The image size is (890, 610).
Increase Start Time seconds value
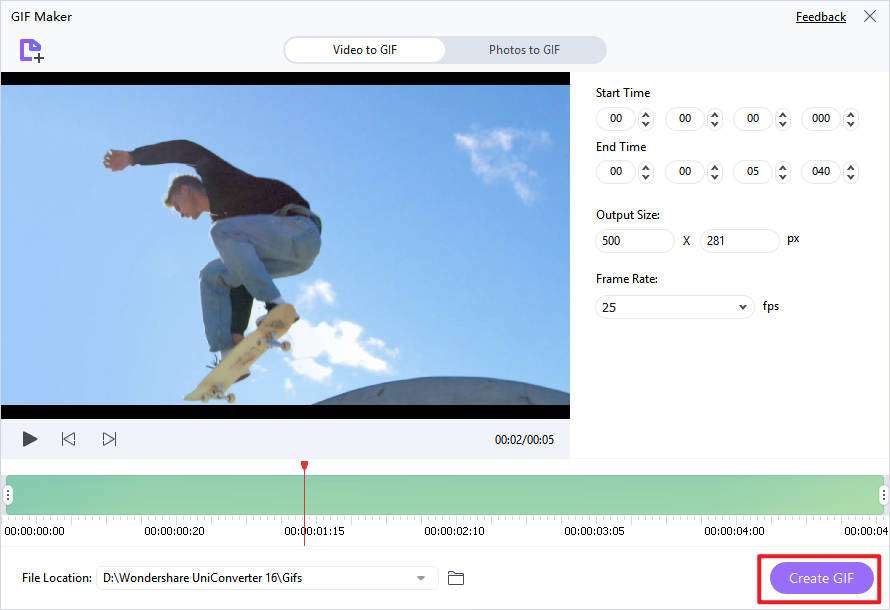[783, 114]
